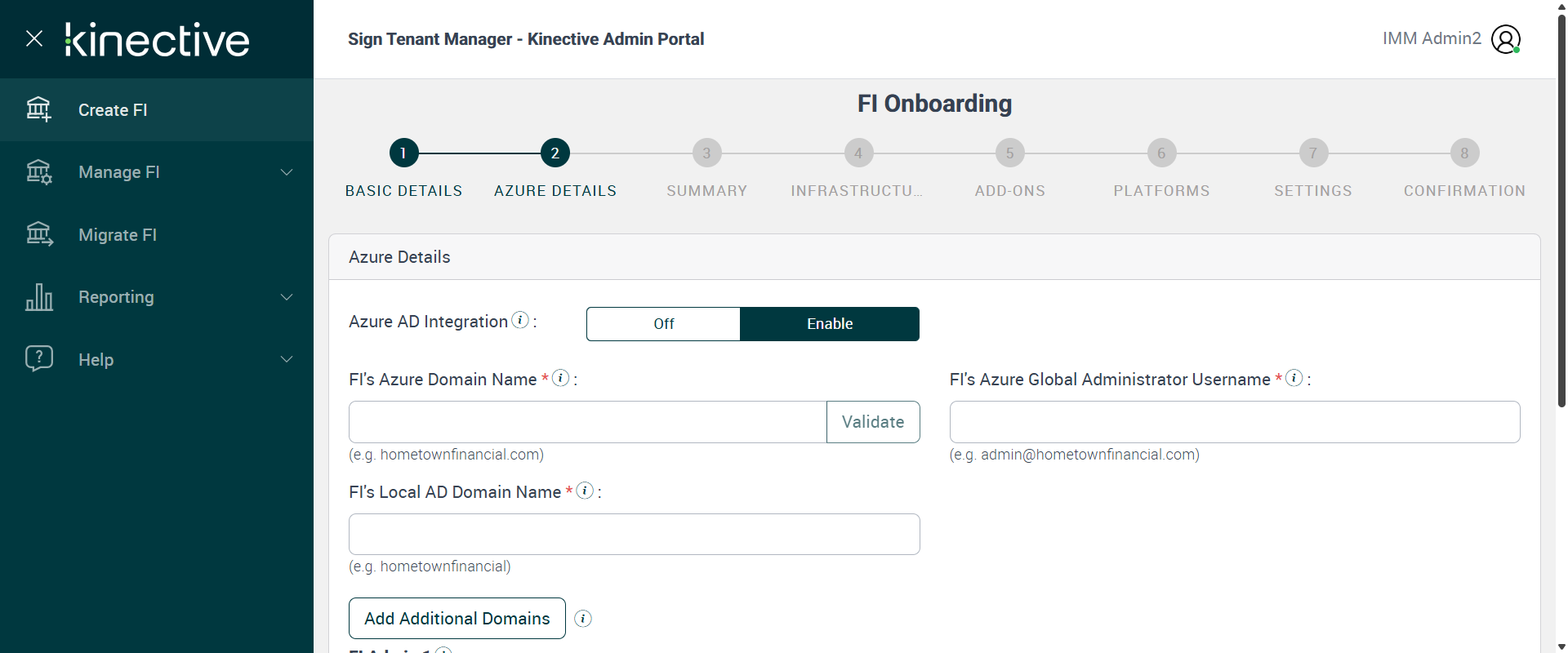The image size is (1568, 653).
Task: Expand the Reporting submenu chevron
Action: point(287,297)
